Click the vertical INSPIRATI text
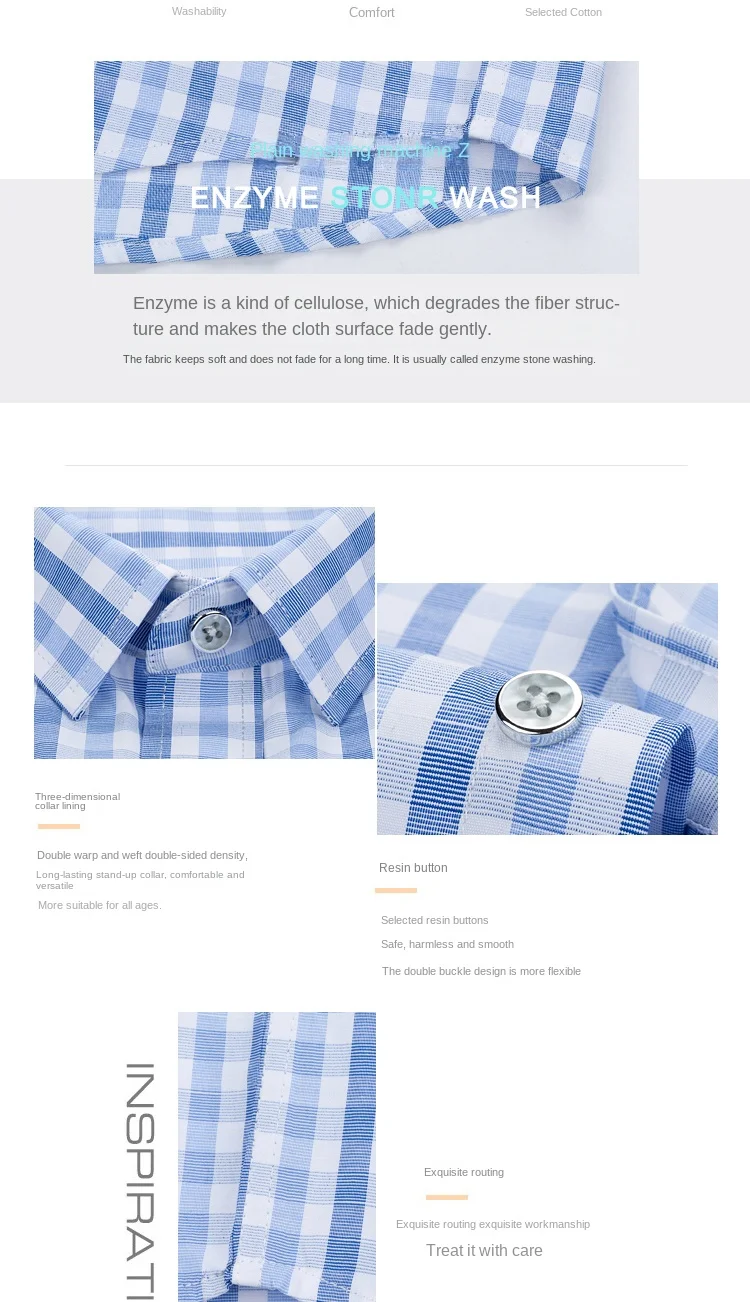 [x=140, y=1181]
